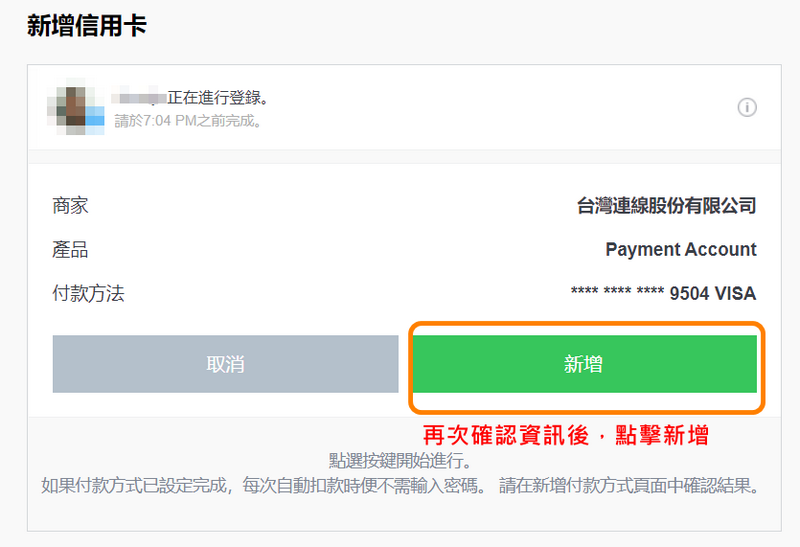Click the 請於7:04 PM之前完成 deadline text
This screenshot has height=547, width=800.
(x=188, y=121)
